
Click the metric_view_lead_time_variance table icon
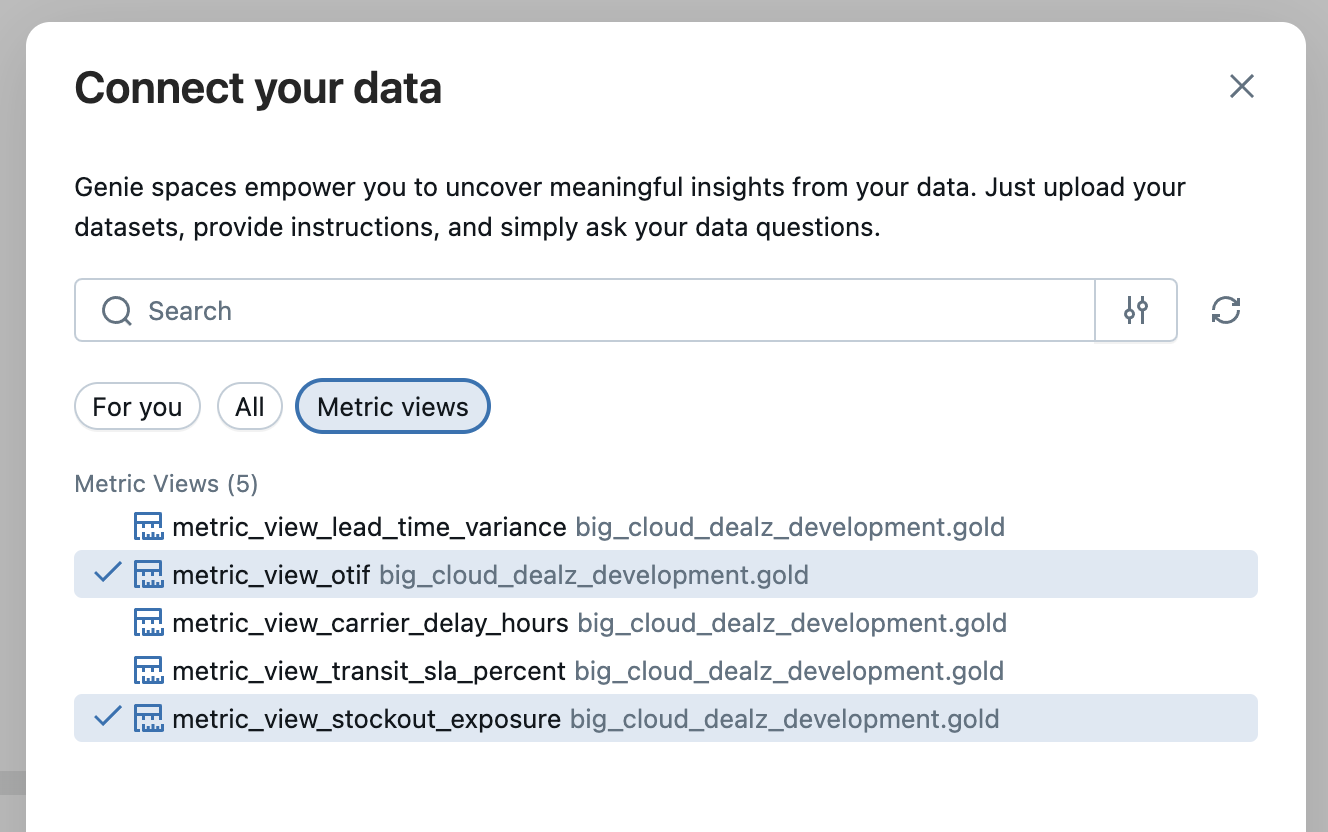148,527
